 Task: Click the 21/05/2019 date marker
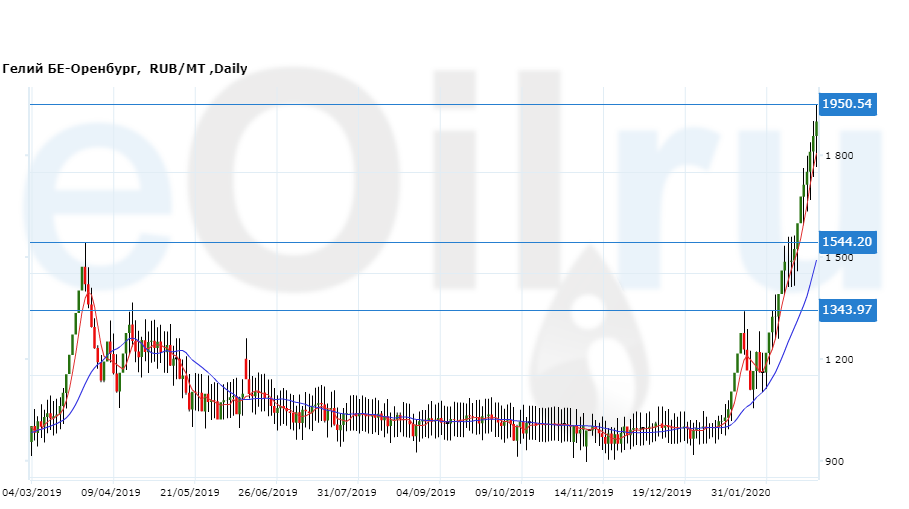click(x=190, y=493)
